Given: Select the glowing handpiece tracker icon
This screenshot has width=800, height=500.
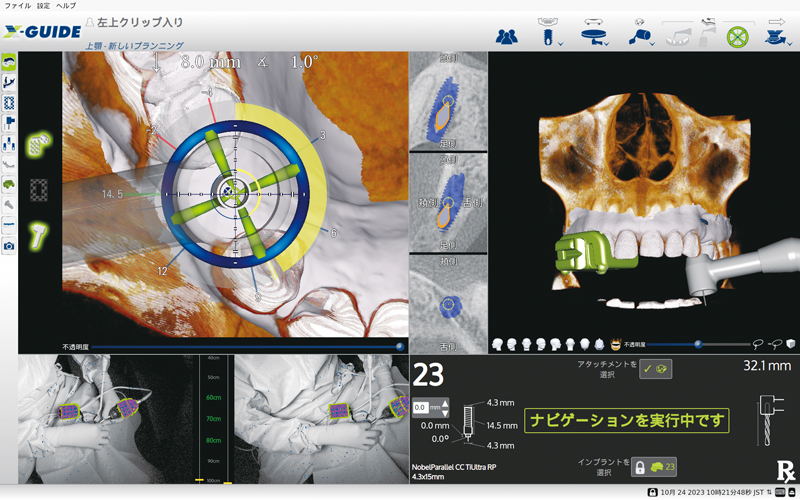Looking at the screenshot, I should [x=42, y=233].
